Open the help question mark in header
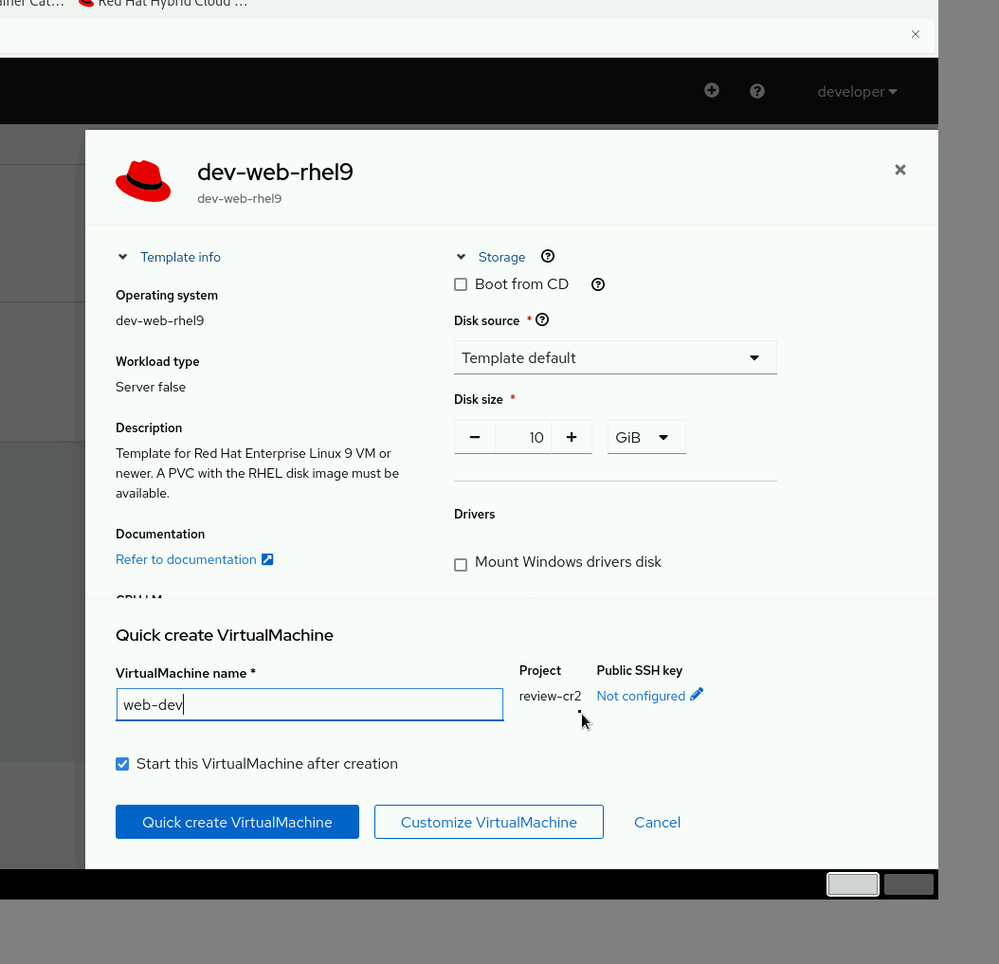The height and width of the screenshot is (964, 999). pos(757,91)
